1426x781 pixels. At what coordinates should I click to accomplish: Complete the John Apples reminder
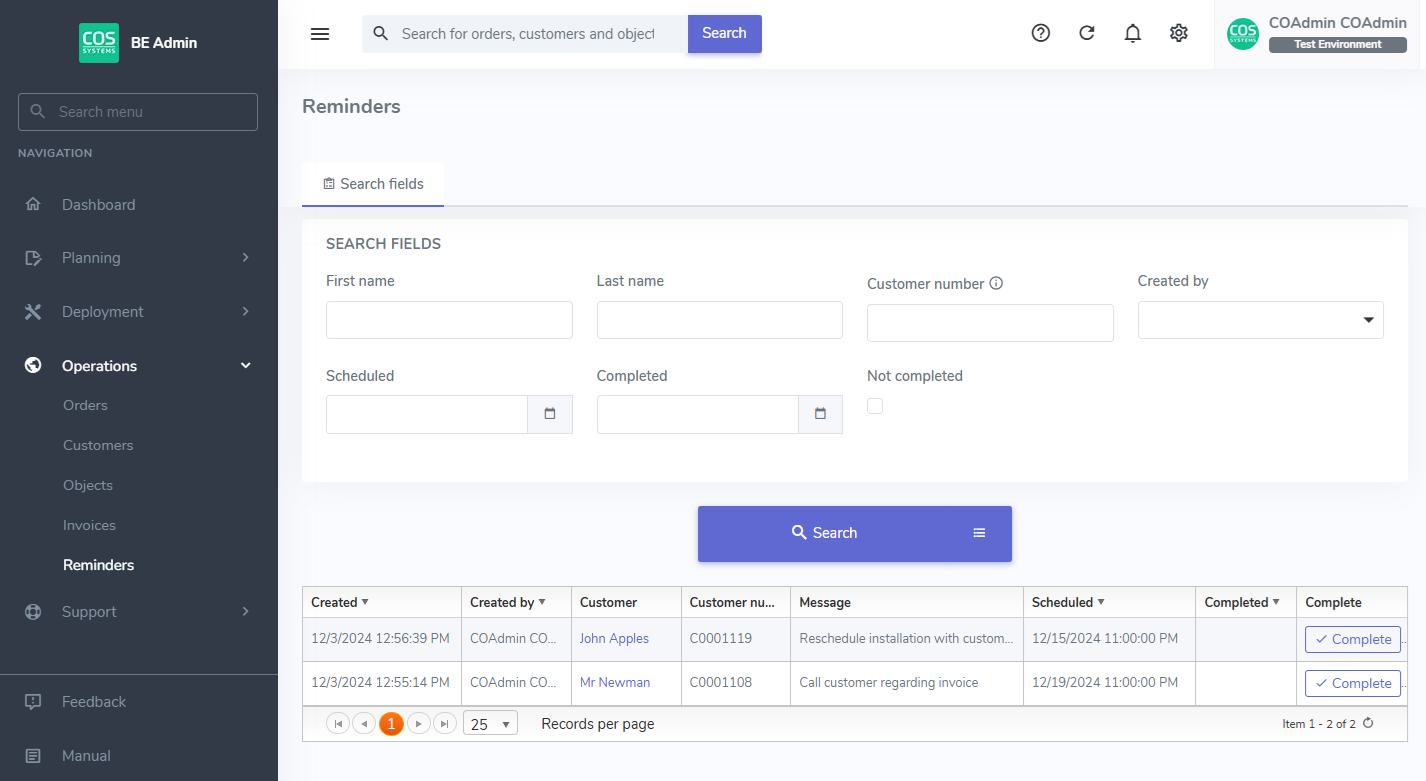point(1353,639)
